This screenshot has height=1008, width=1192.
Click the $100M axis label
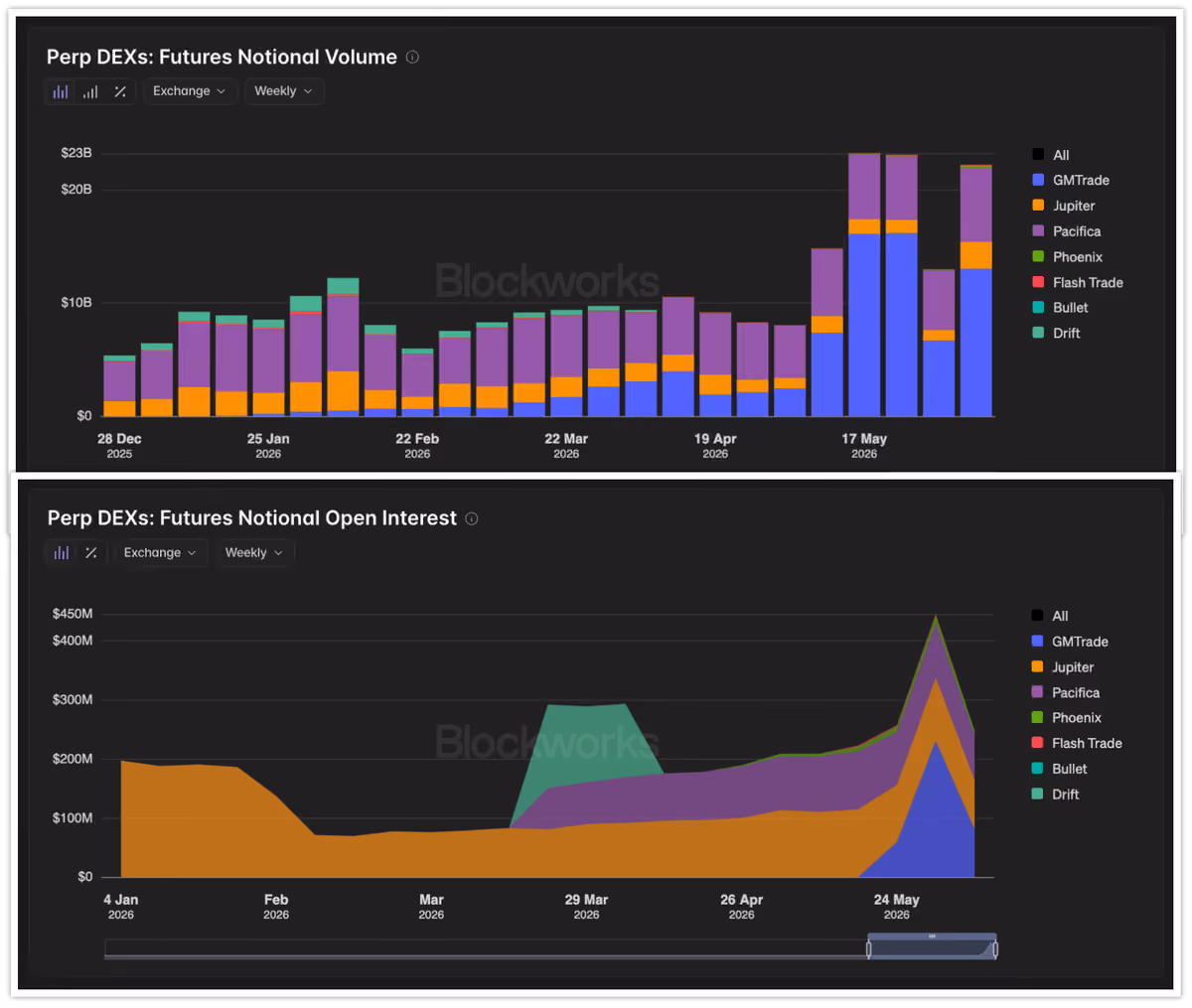tap(73, 818)
